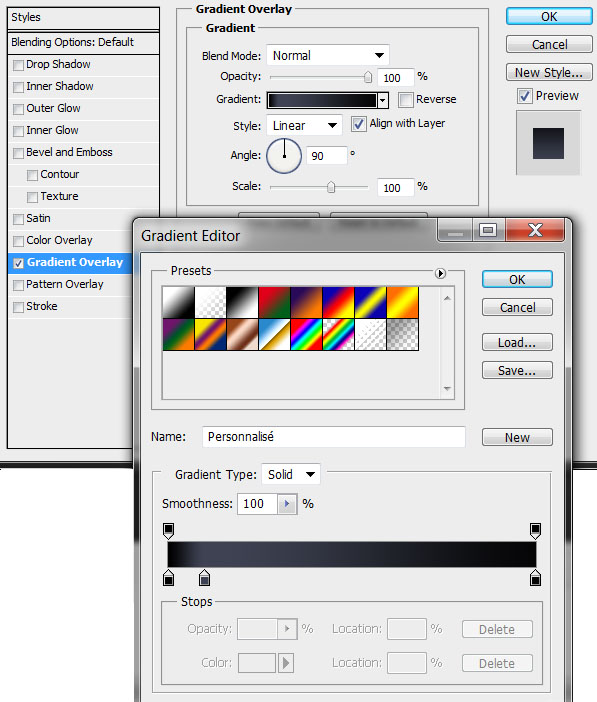Click the Opacity slider handle
Viewport: 597px width, 702px height.
(368, 77)
